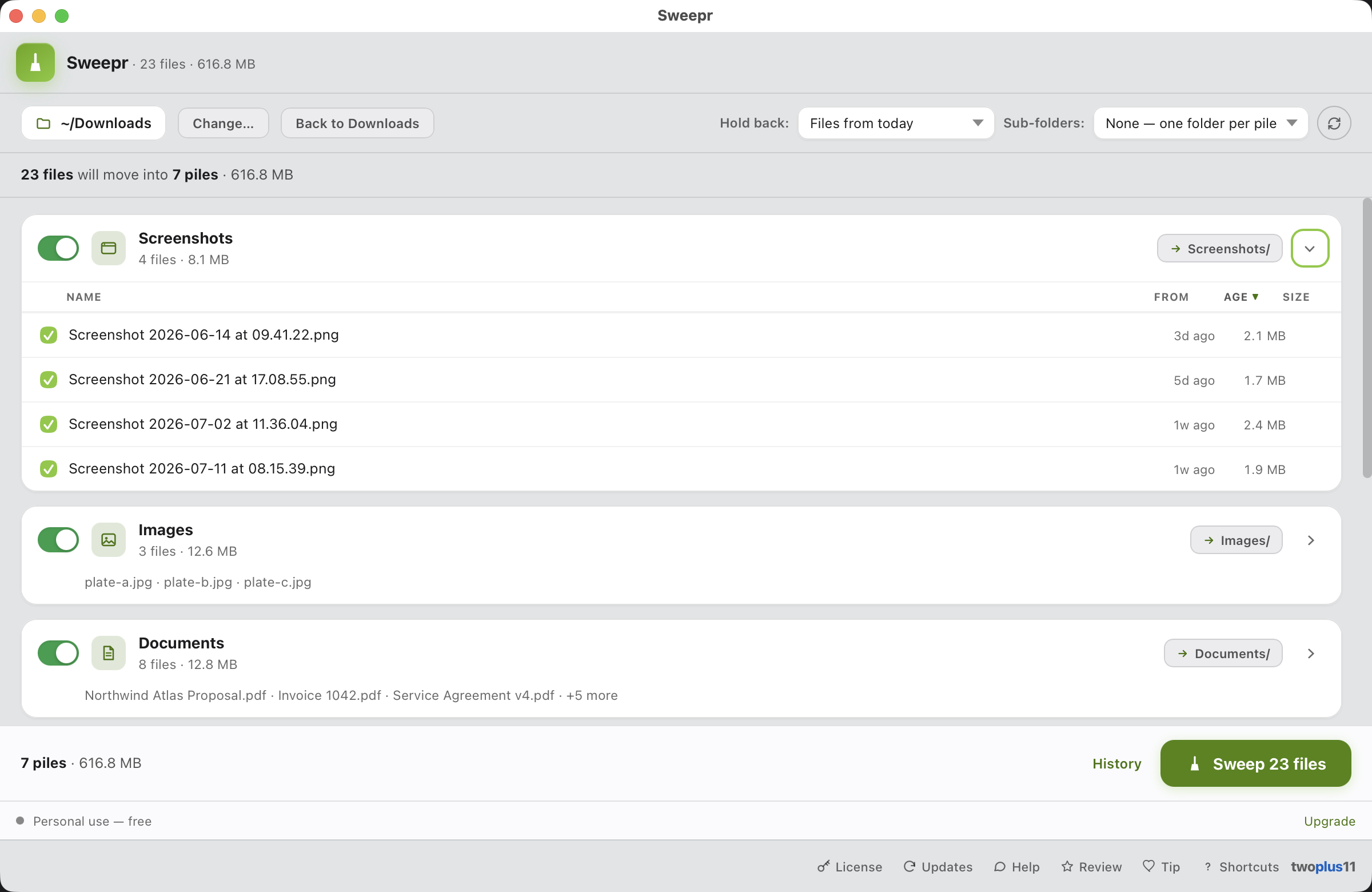Image resolution: width=1372 pixels, height=892 pixels.
Task: Click the Images pile category icon
Action: 109,540
